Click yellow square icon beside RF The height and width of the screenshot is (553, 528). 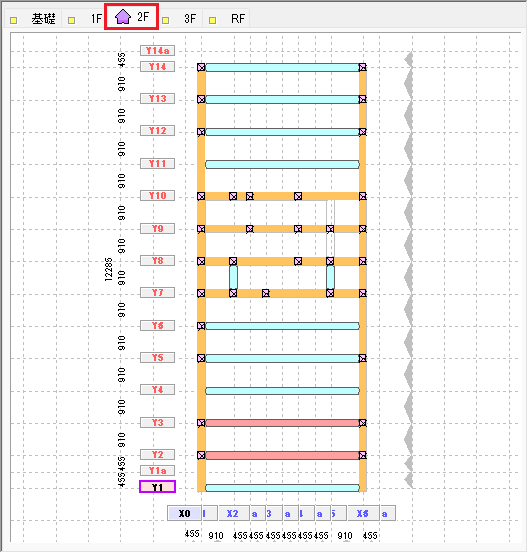tap(212, 20)
